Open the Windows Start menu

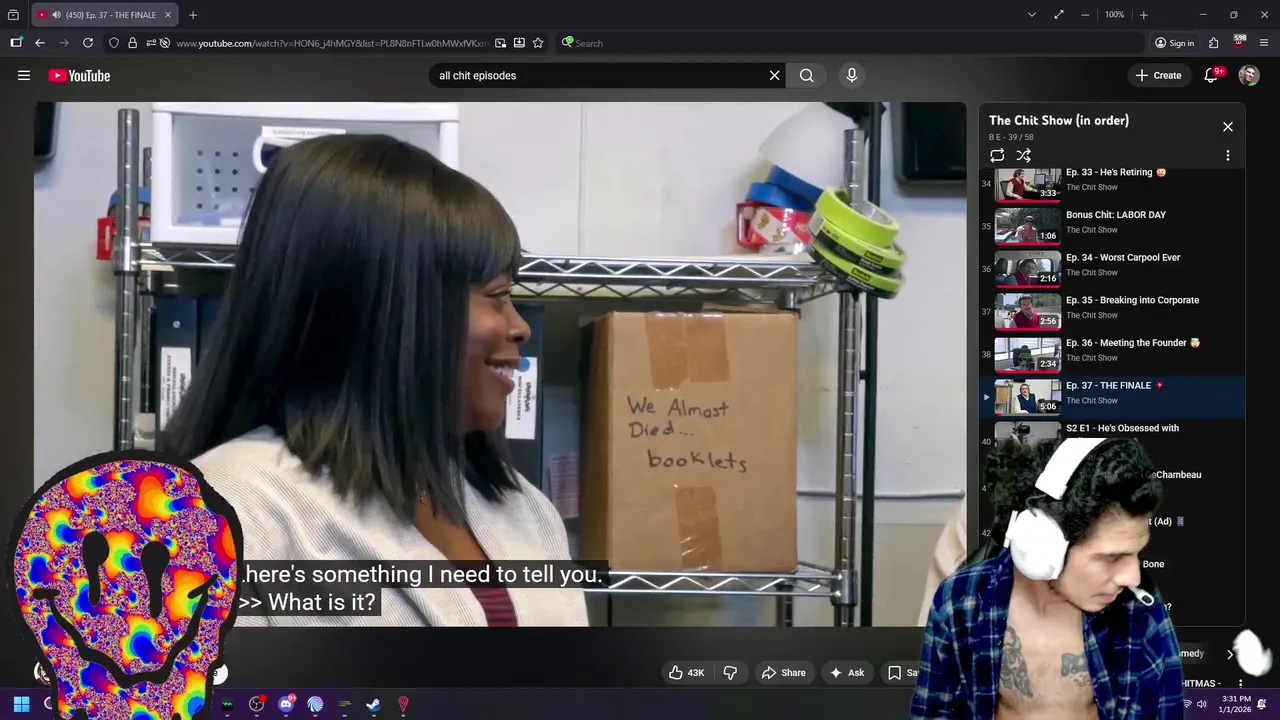coord(21,704)
